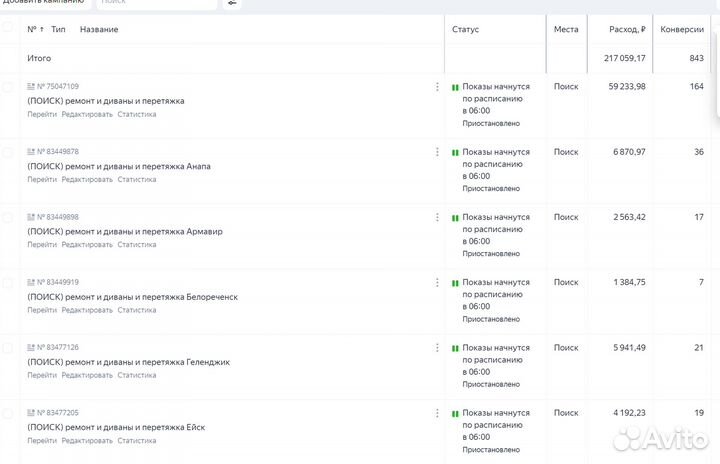Click pause status icon of Ейск campaign

click(x=455, y=413)
